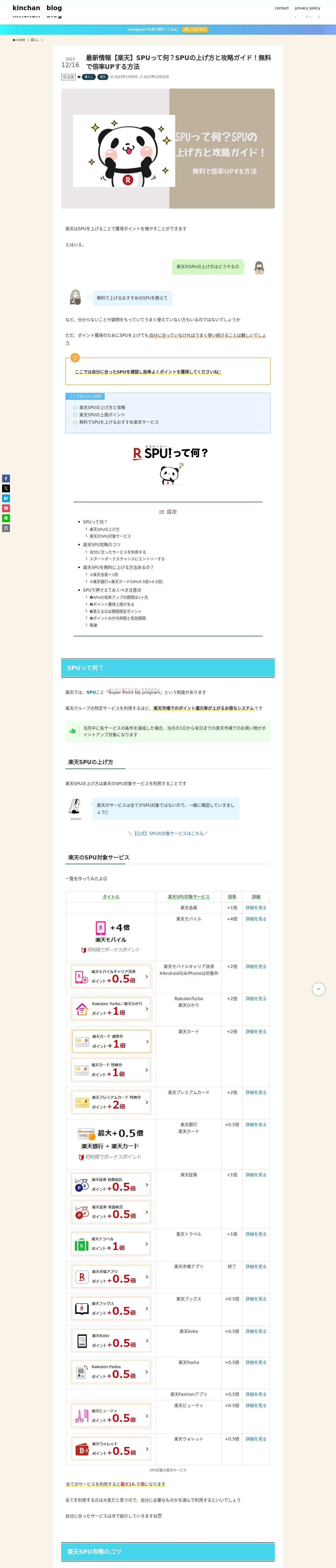Jump to 関連 in table of contents

pyautogui.click(x=93, y=625)
